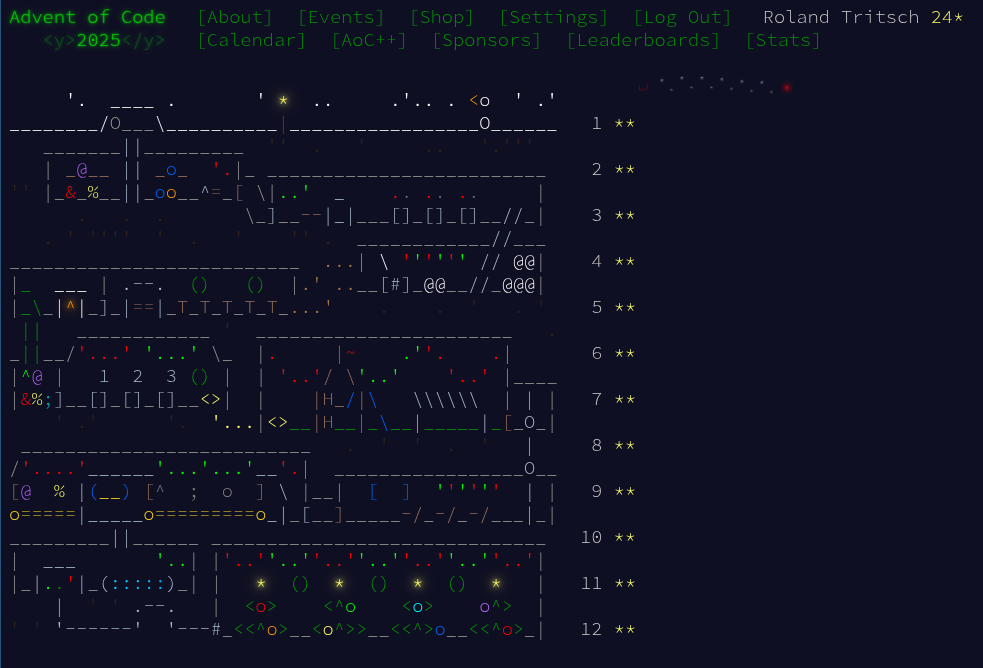Click the Advent of Code title
Viewport: 983px width, 668px height.
[x=87, y=17]
